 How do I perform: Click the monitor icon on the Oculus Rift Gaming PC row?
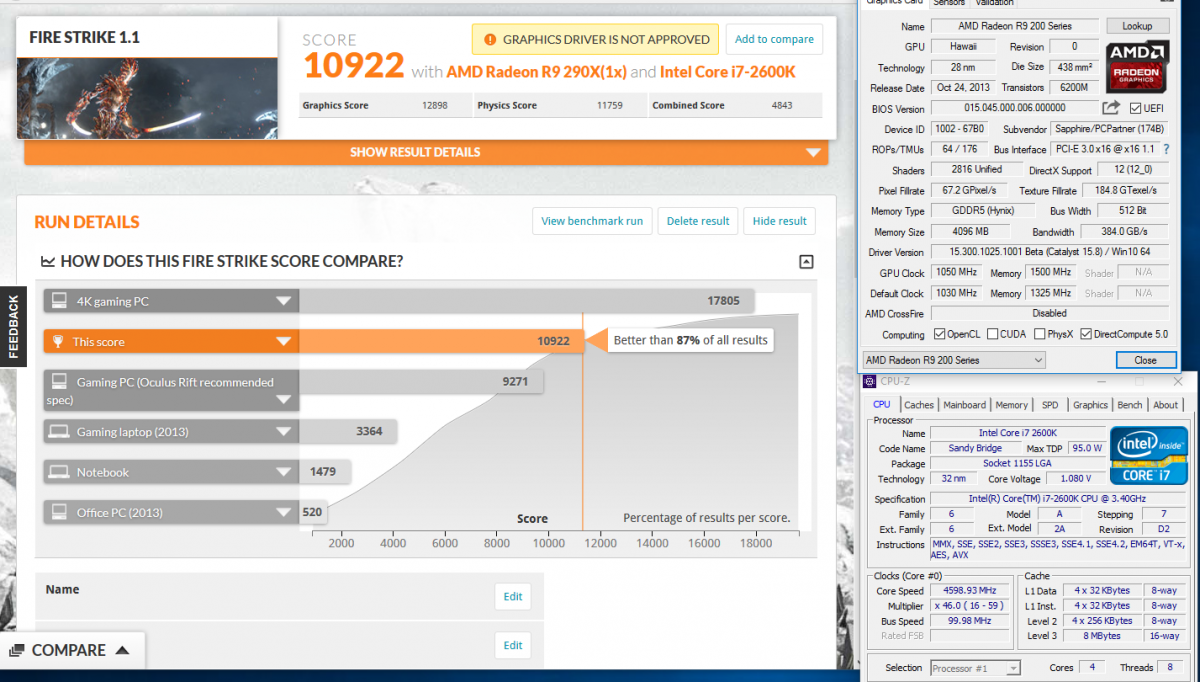click(59, 382)
